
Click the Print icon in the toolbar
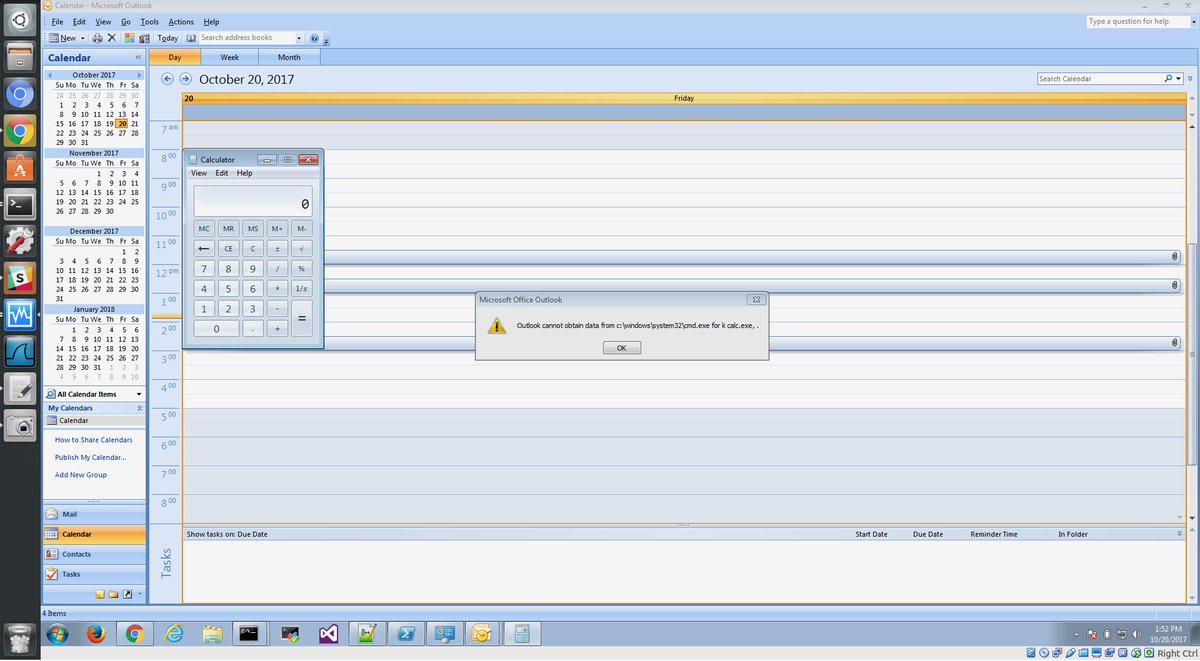point(97,38)
